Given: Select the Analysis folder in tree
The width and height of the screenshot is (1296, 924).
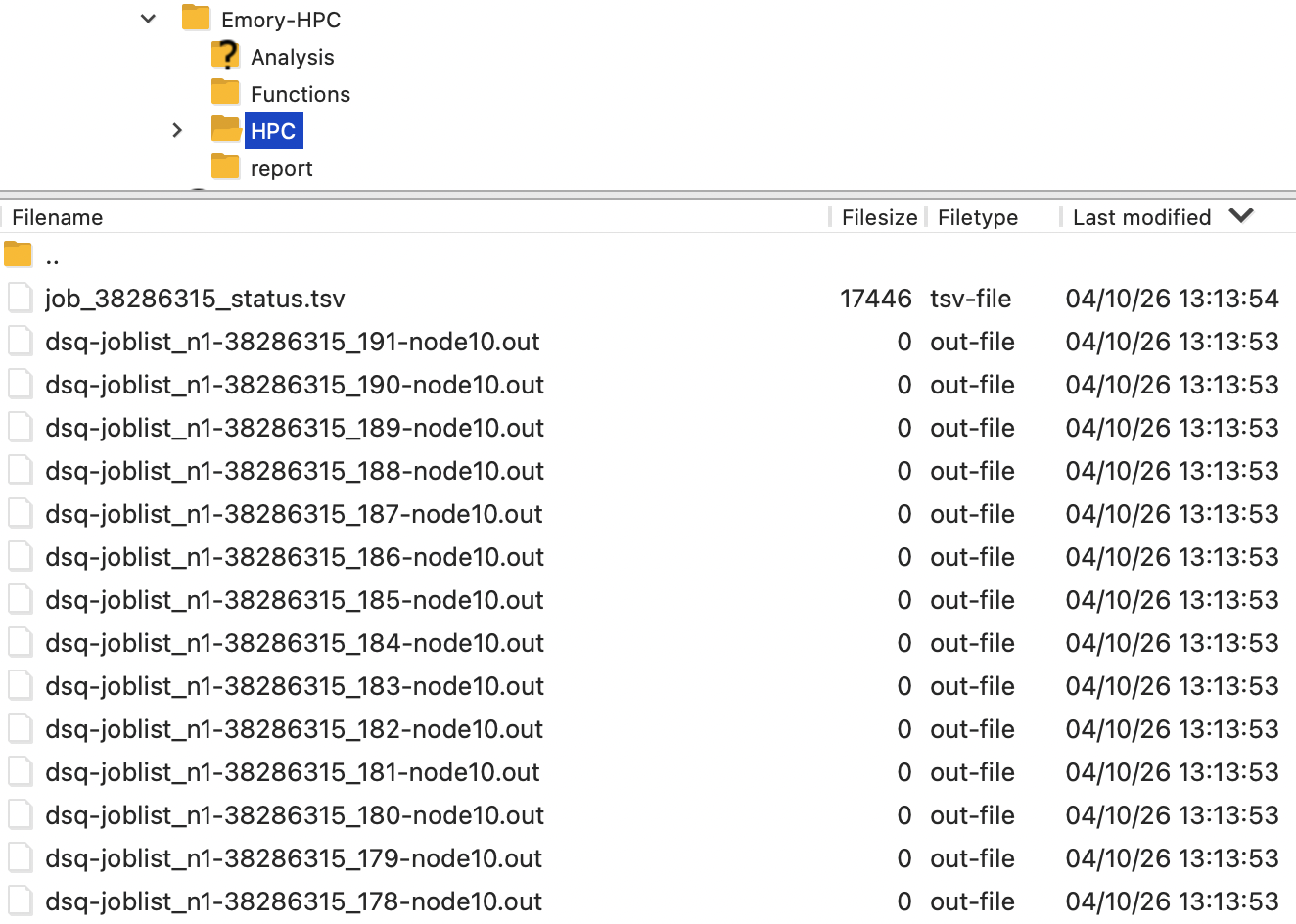Looking at the screenshot, I should click(x=292, y=57).
